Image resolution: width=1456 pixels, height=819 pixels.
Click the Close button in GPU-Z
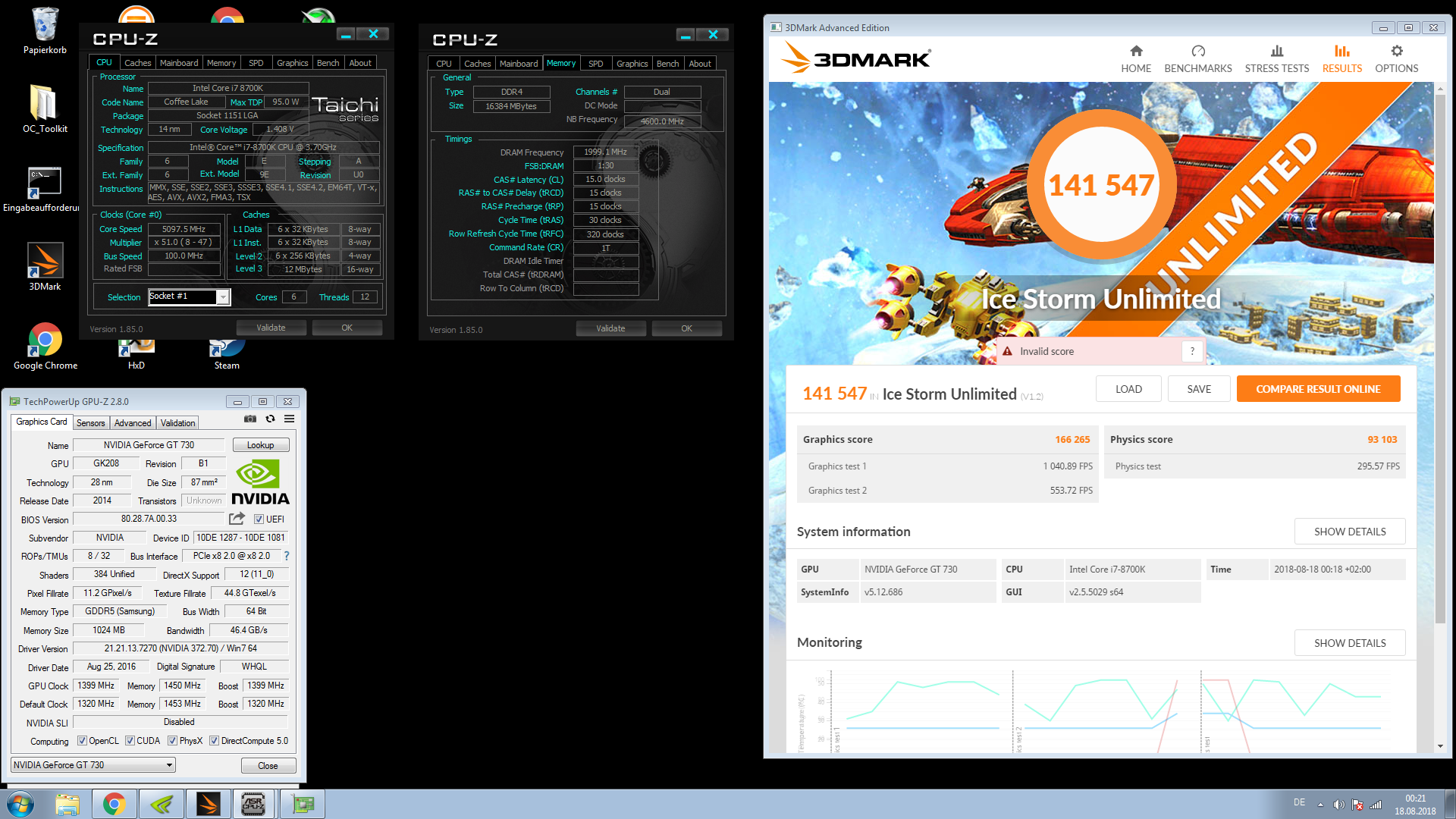(x=268, y=766)
